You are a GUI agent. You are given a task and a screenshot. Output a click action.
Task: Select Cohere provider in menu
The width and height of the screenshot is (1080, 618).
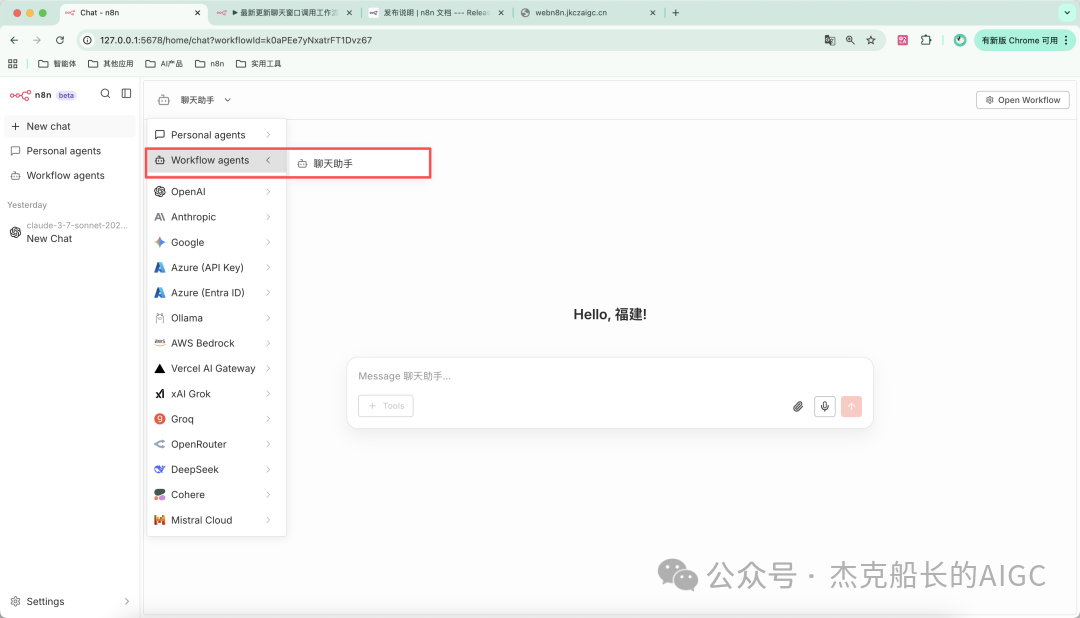tap(216, 495)
